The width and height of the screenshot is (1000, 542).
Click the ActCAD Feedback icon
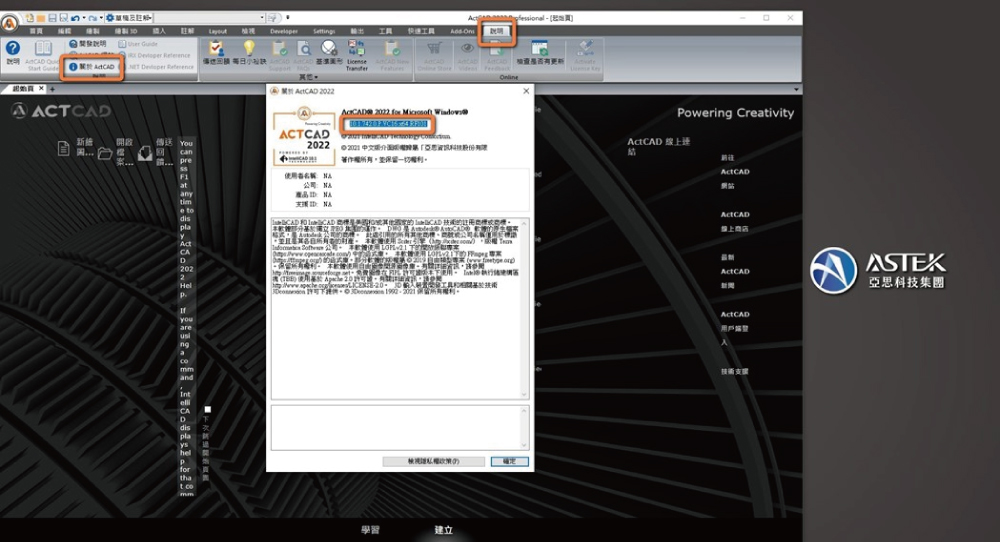497,55
